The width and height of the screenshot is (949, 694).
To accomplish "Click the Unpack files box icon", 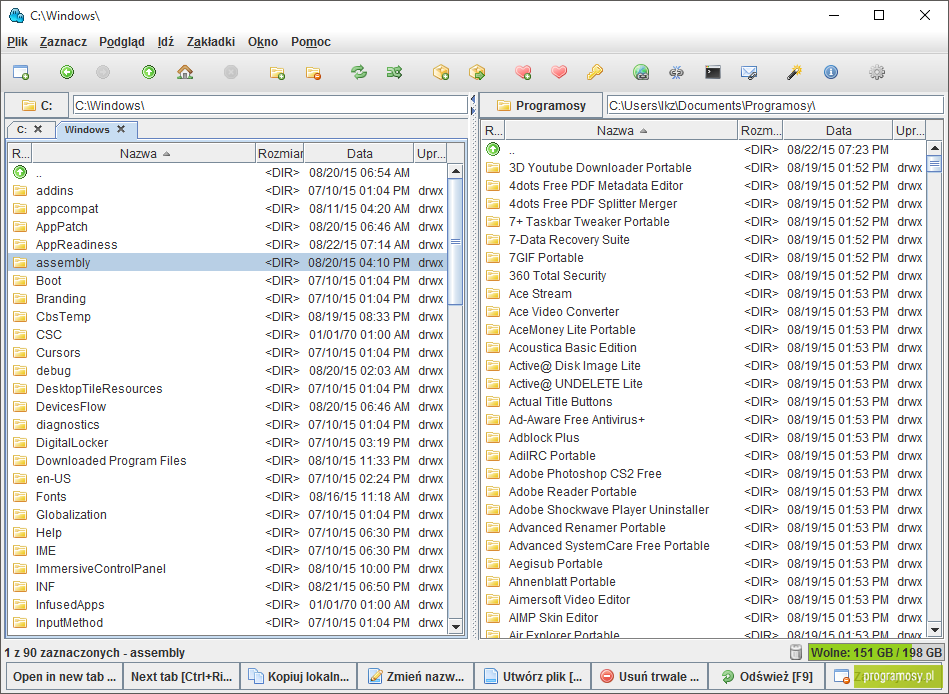I will [x=477, y=73].
